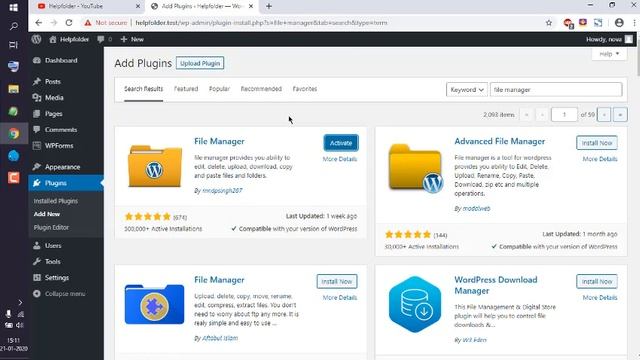Open More Details for File Manager by mndpsingh287
This screenshot has width=640, height=360.
tap(340, 159)
